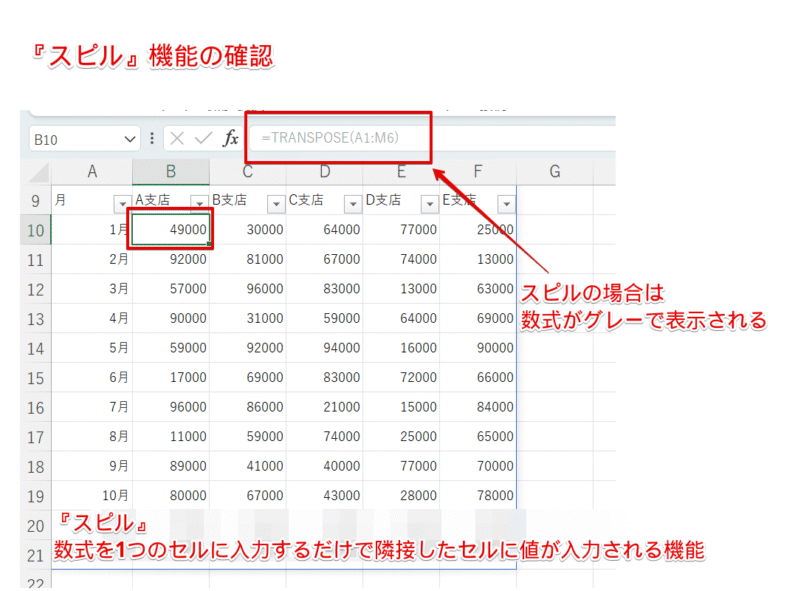Select row 14 header

35,348
